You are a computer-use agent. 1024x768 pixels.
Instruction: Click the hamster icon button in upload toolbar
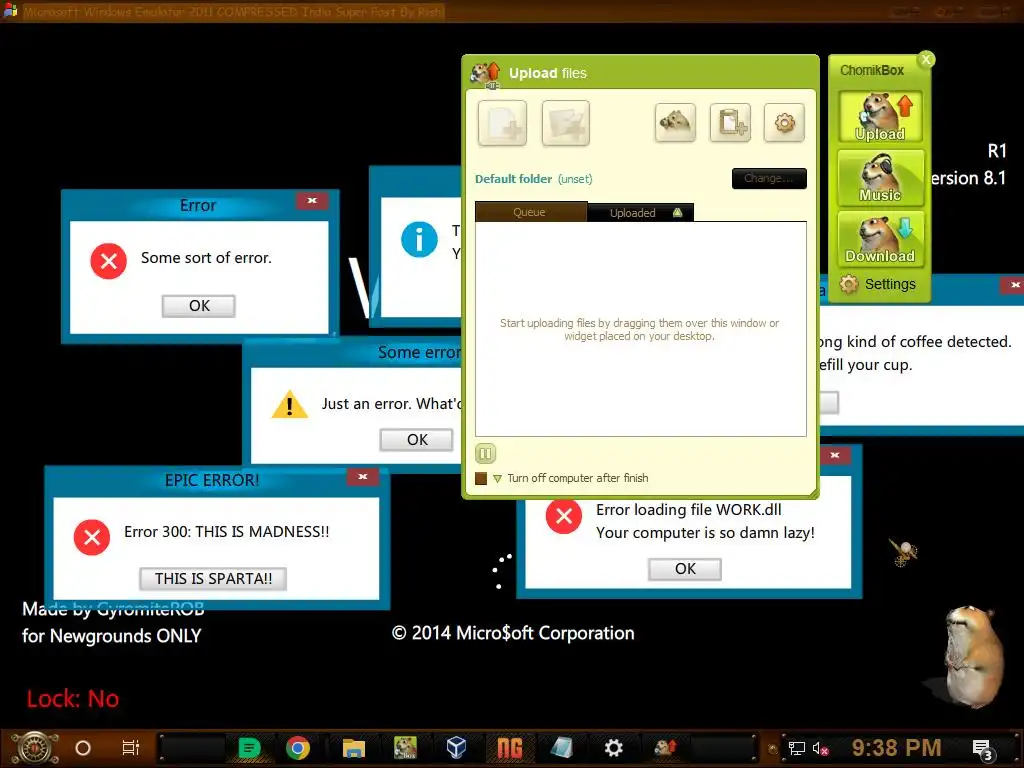[x=675, y=122]
